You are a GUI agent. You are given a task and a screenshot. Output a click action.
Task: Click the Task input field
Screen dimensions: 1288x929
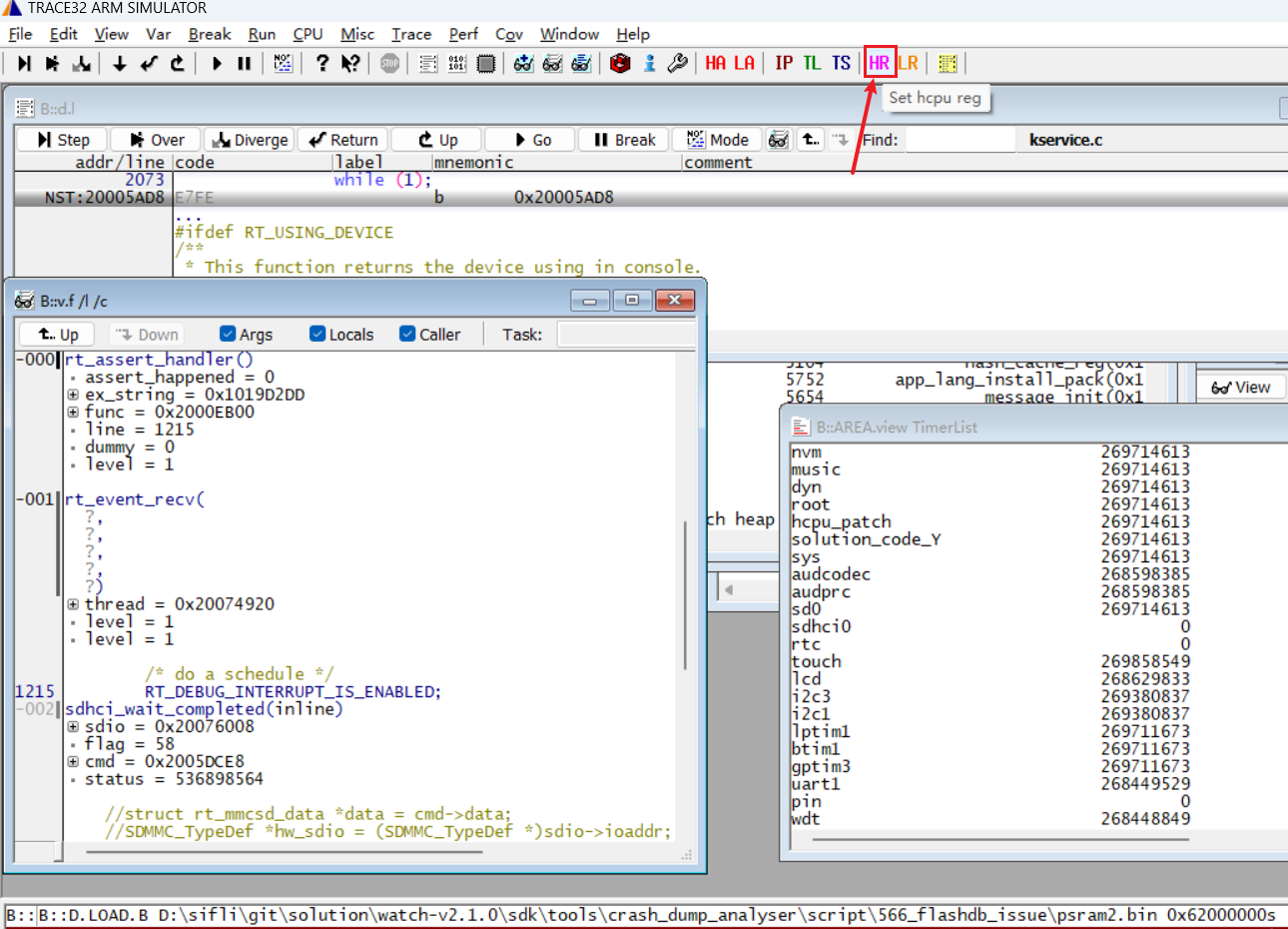tap(626, 334)
